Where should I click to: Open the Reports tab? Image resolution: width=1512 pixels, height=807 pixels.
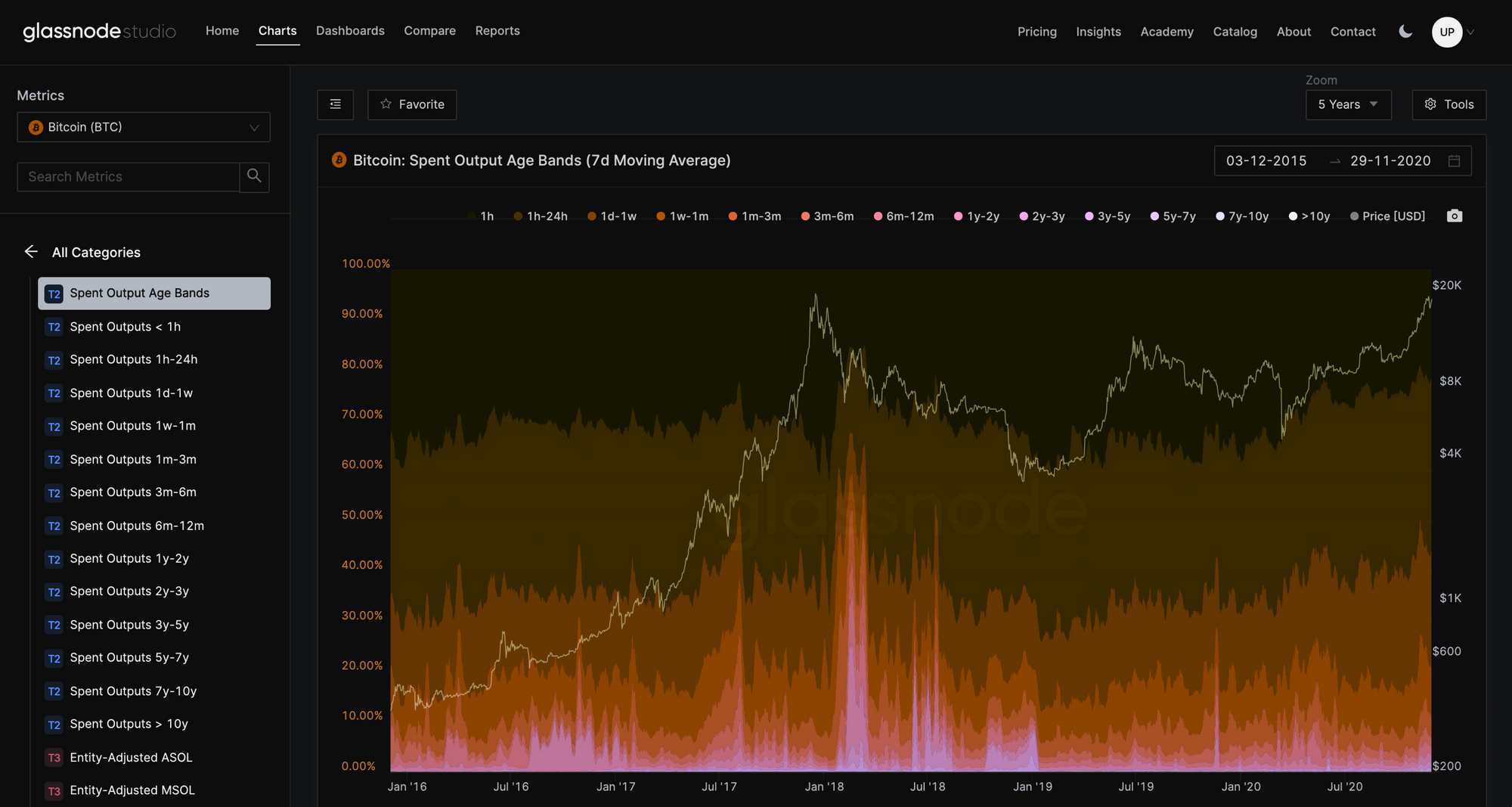pyautogui.click(x=497, y=31)
